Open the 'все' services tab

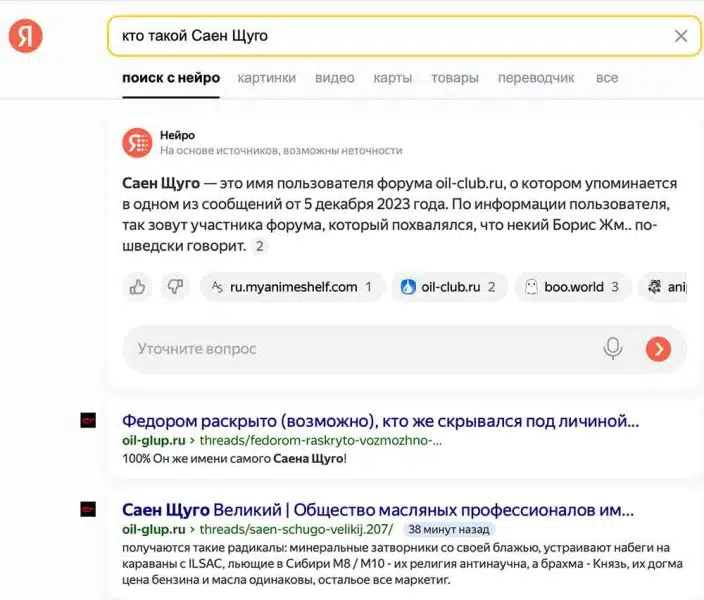pos(607,78)
